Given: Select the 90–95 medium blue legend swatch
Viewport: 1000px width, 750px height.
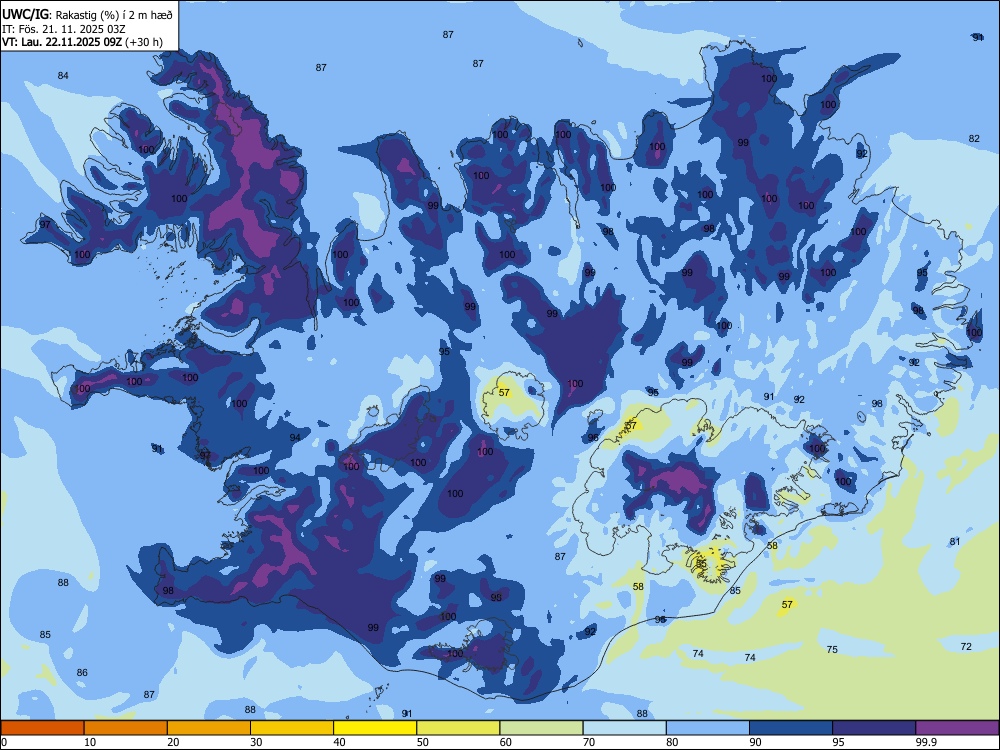Looking at the screenshot, I should 791,728.
